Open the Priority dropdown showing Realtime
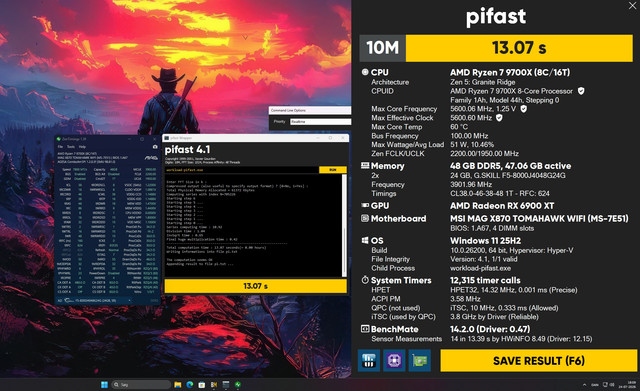 point(320,122)
